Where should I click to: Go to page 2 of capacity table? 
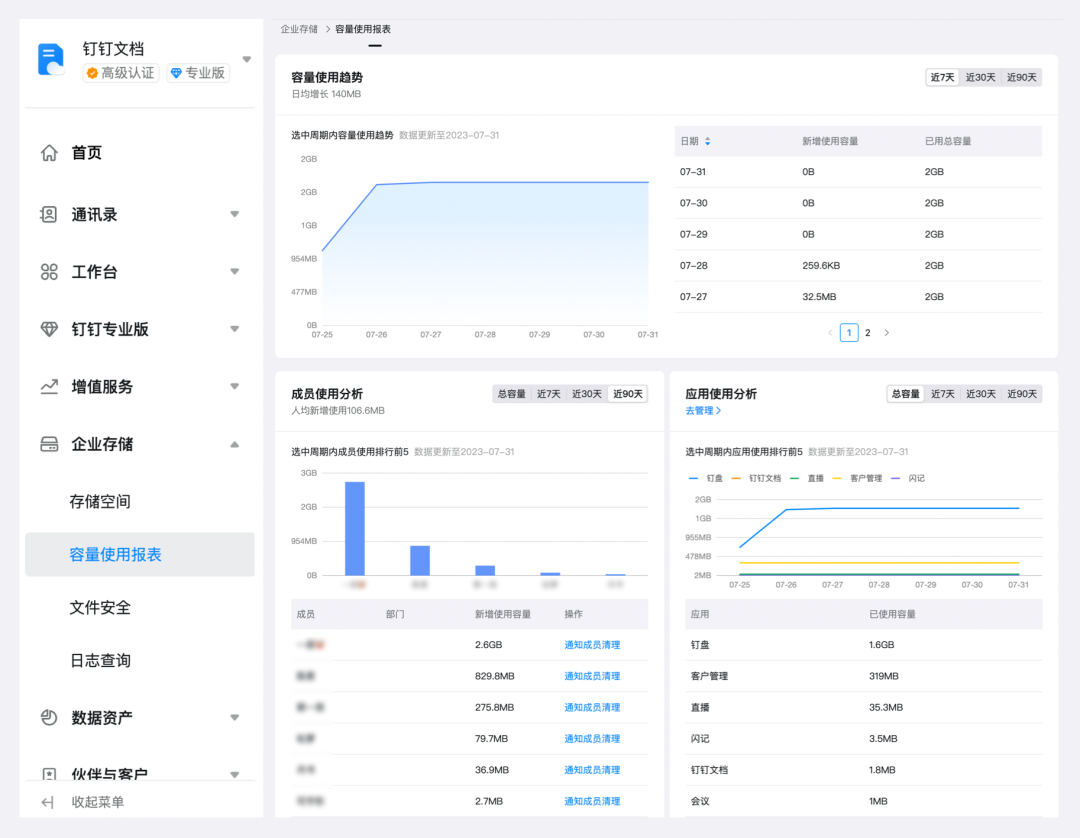[x=867, y=333]
